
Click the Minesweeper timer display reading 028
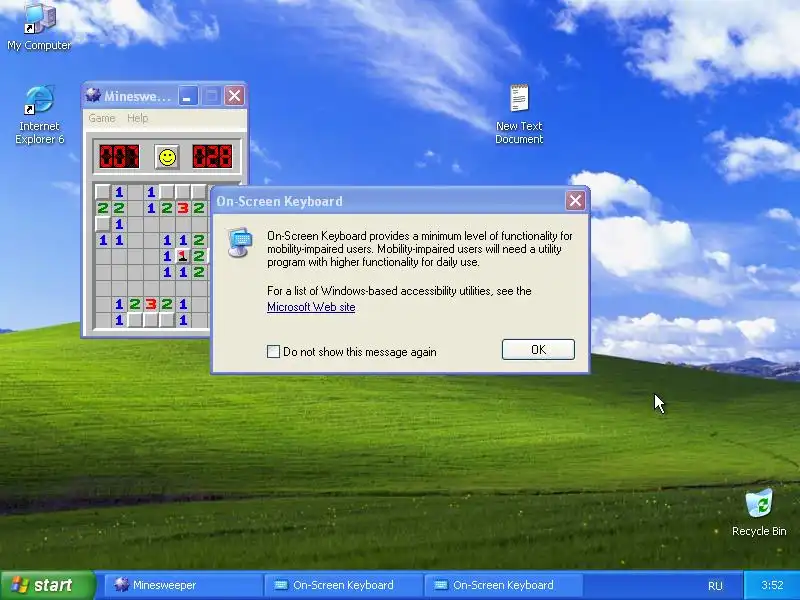(x=212, y=157)
